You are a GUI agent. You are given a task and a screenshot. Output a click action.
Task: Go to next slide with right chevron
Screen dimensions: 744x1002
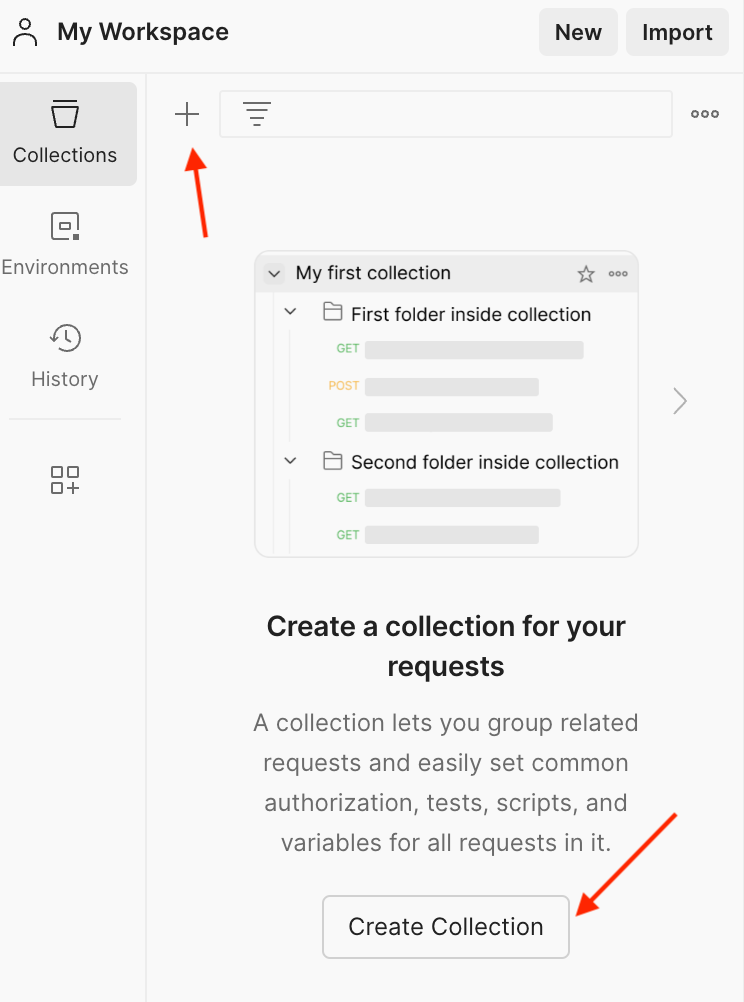[x=680, y=401]
